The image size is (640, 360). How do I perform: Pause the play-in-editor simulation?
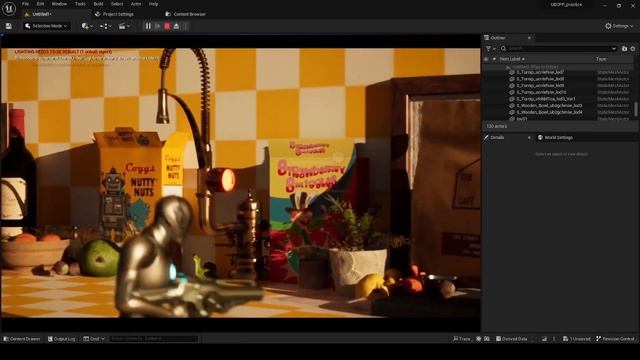pos(148,26)
